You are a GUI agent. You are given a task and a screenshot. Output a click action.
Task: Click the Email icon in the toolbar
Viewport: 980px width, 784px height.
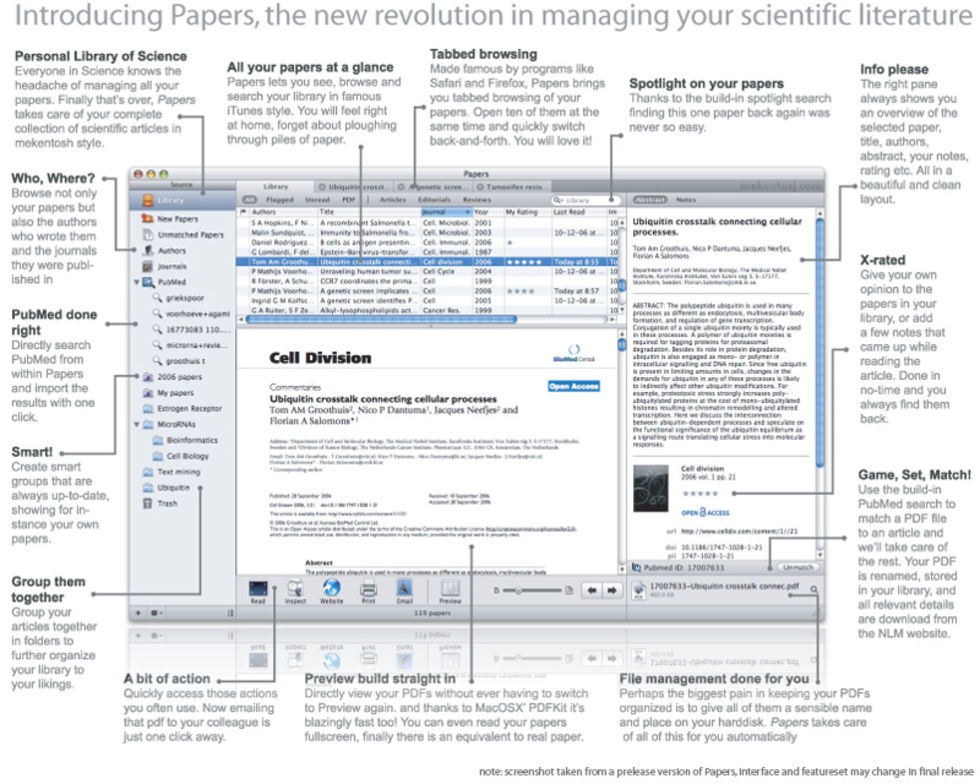click(405, 590)
